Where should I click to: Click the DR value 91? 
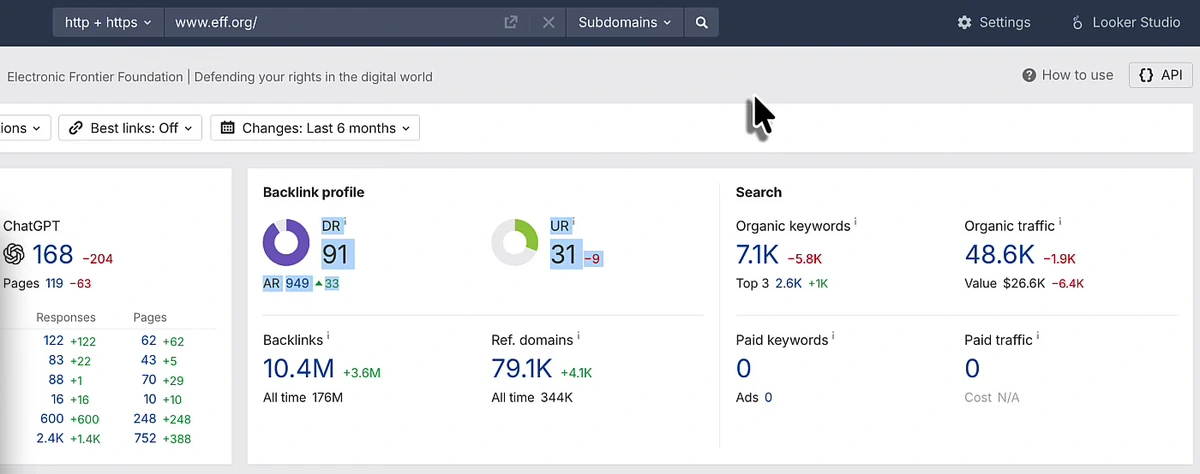click(x=335, y=254)
